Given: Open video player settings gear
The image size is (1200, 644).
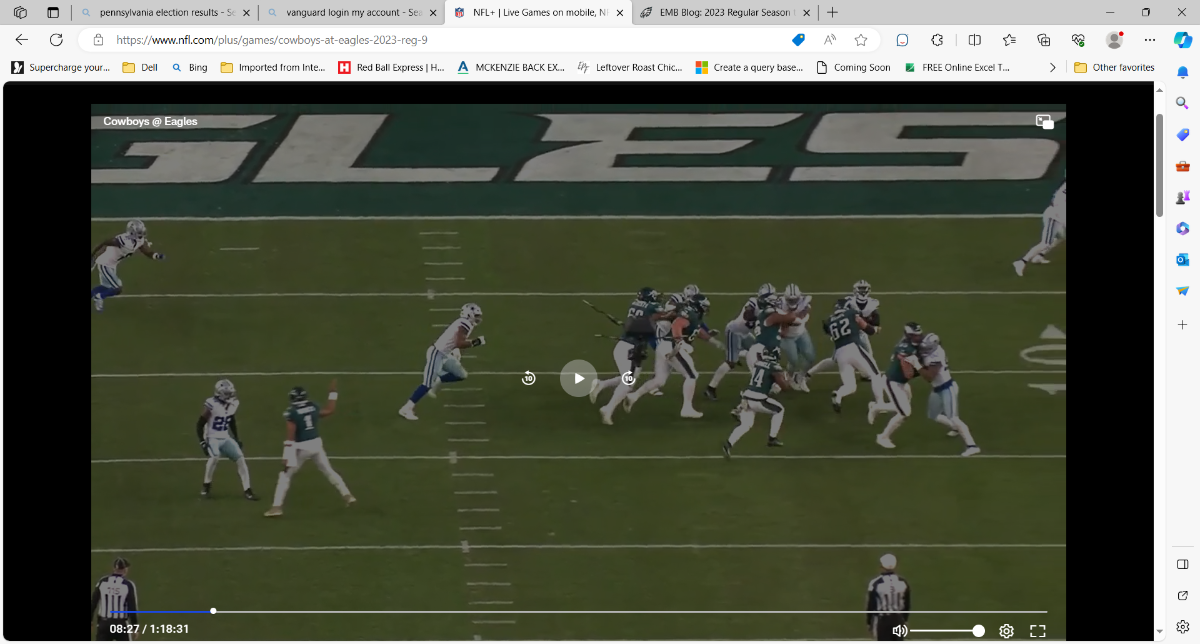Looking at the screenshot, I should coord(1006,631).
